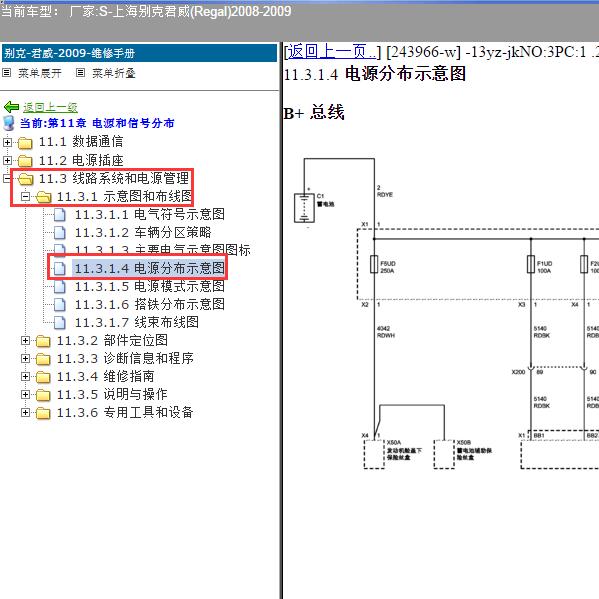Click folder icon of 11.3.5 说明与操作
The width and height of the screenshot is (599, 599).
click(43, 395)
